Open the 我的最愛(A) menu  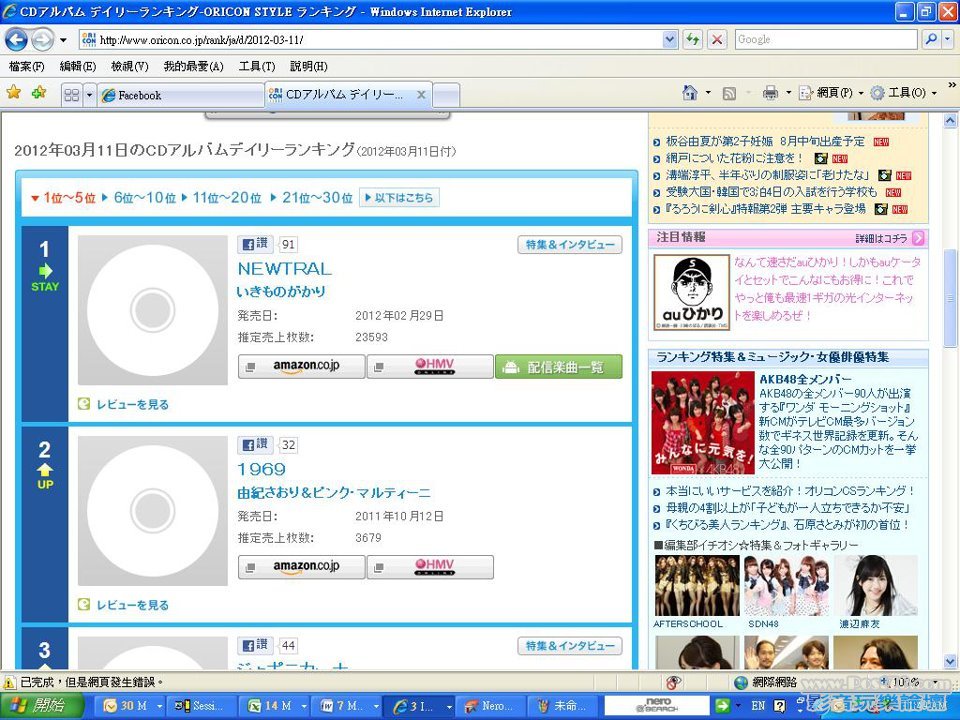coord(193,67)
